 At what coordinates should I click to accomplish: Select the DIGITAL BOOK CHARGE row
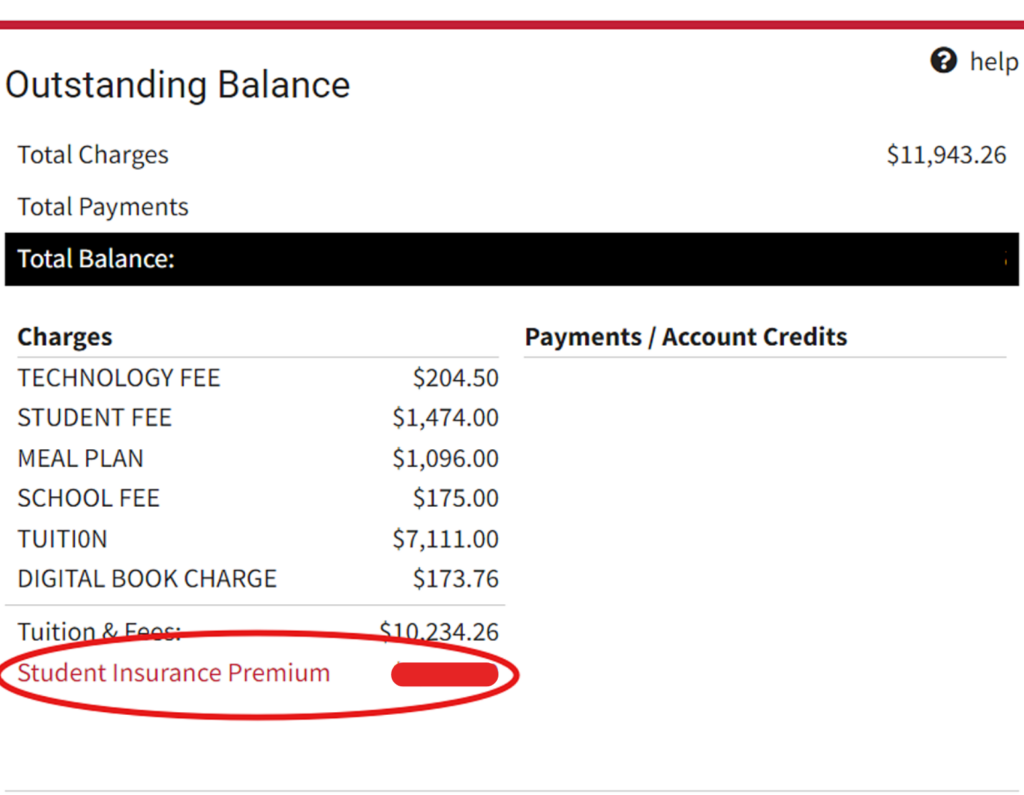(x=258, y=579)
